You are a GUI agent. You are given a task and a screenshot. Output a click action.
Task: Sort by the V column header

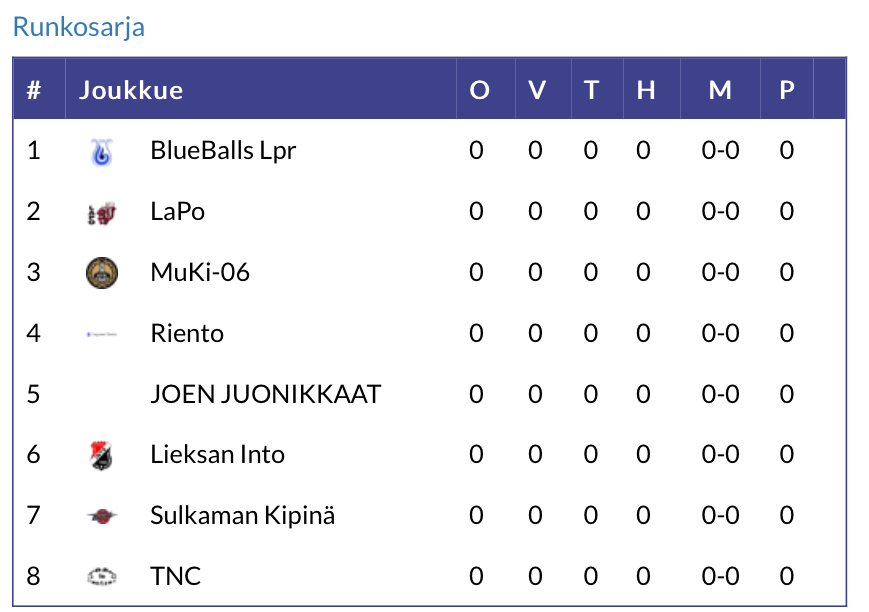(537, 90)
